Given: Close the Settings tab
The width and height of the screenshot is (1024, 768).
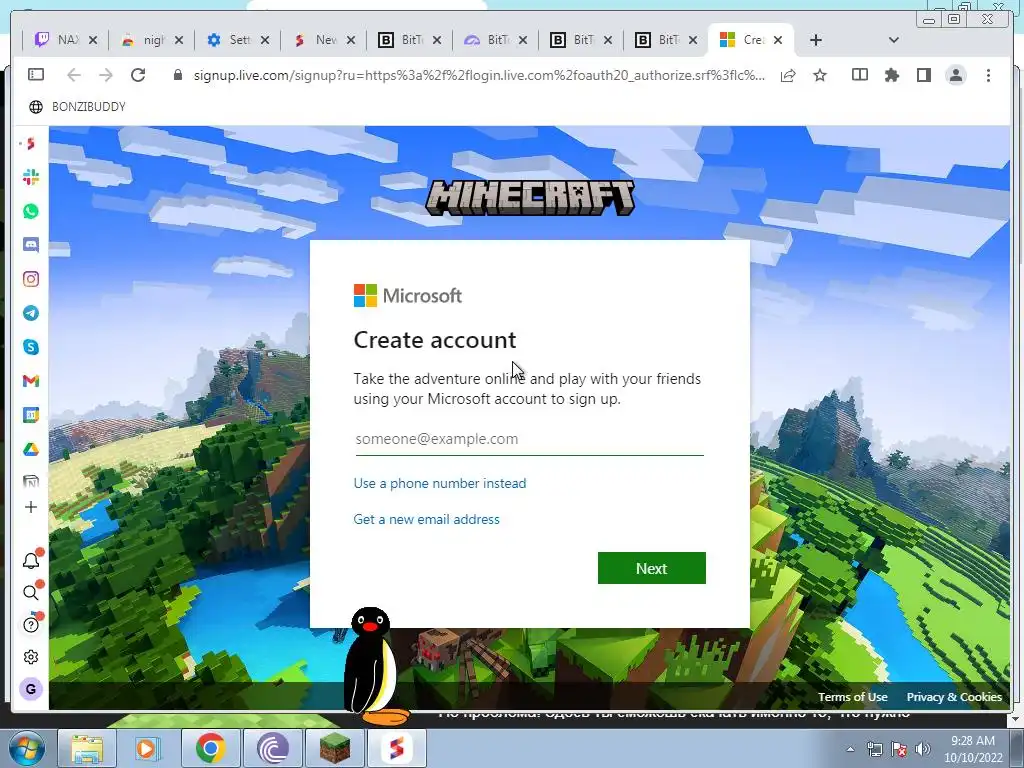Looking at the screenshot, I should (264, 40).
